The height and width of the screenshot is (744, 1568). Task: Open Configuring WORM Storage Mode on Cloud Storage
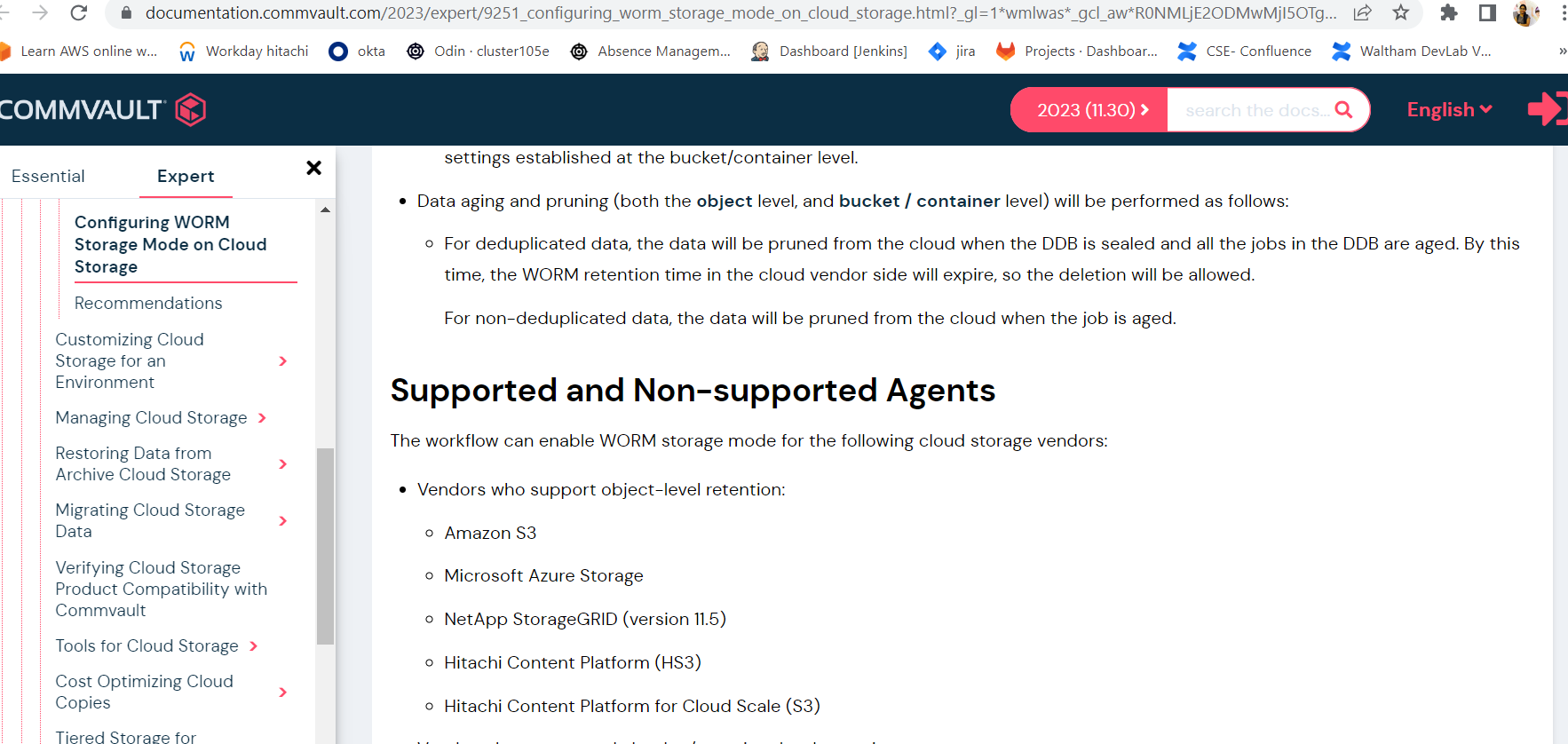170,244
